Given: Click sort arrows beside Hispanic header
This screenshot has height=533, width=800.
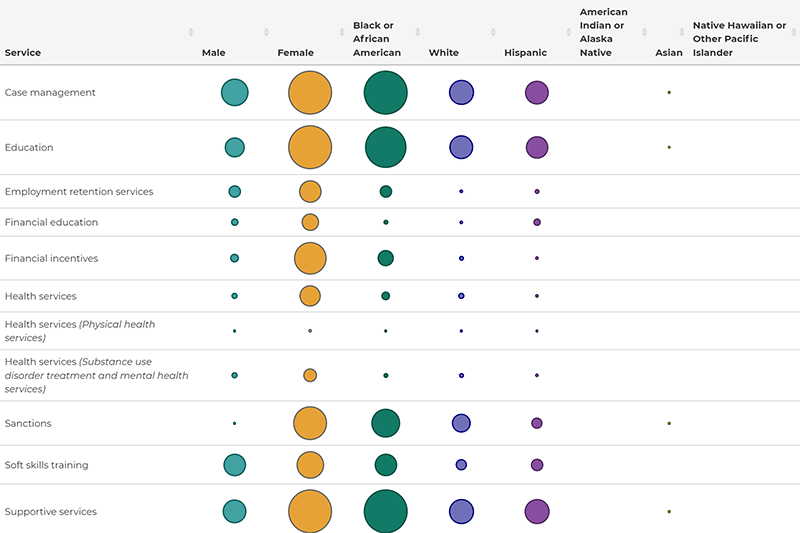Looking at the screenshot, I should pyautogui.click(x=569, y=32).
